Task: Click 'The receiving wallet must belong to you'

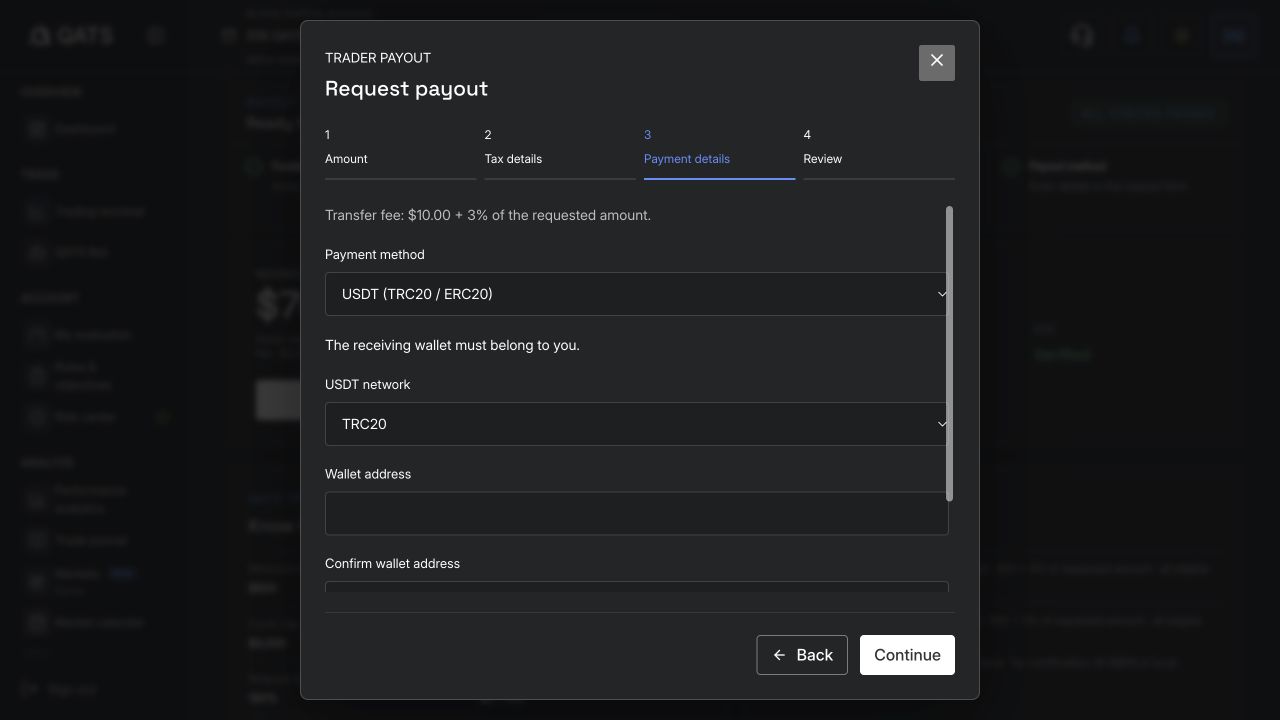Action: click(452, 345)
